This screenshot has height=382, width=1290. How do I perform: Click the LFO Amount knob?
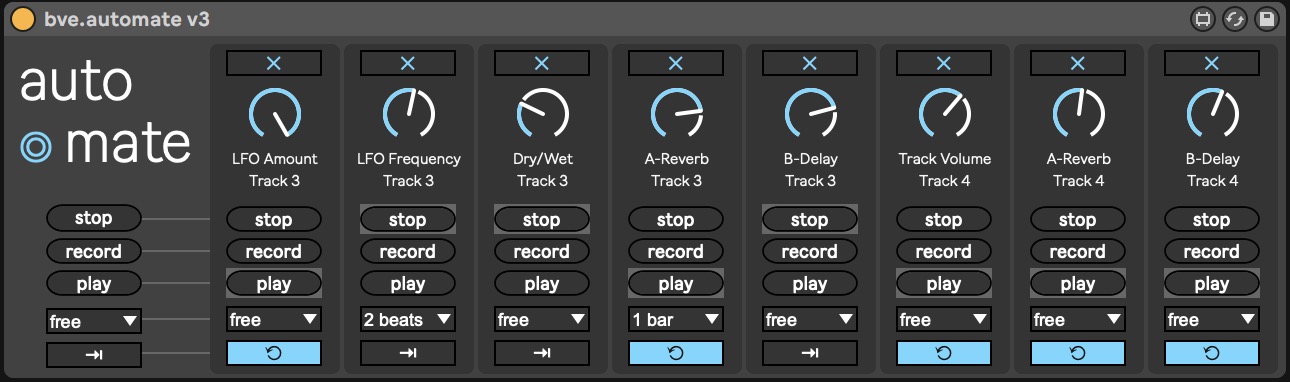click(274, 112)
